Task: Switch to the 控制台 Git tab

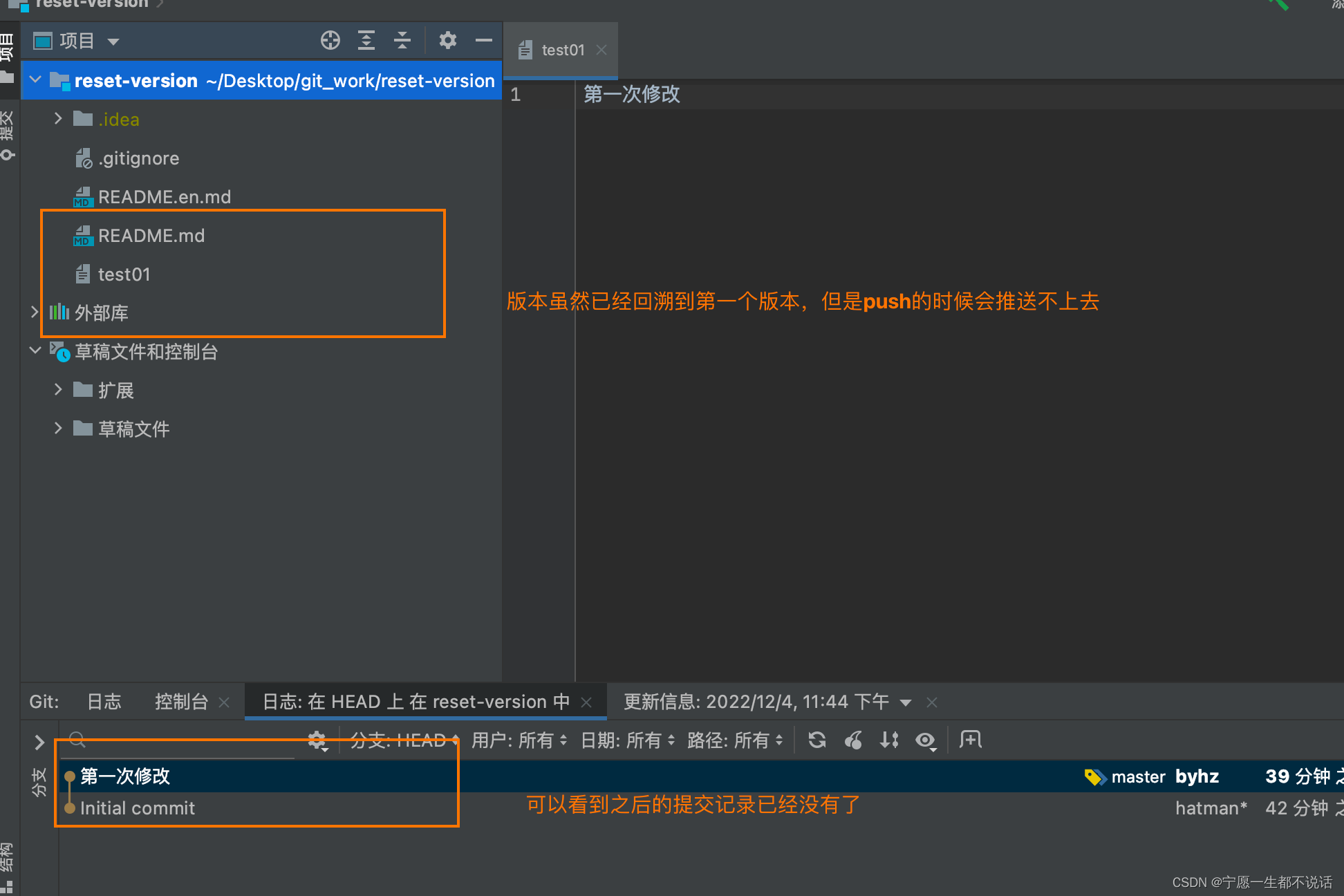Action: (181, 702)
